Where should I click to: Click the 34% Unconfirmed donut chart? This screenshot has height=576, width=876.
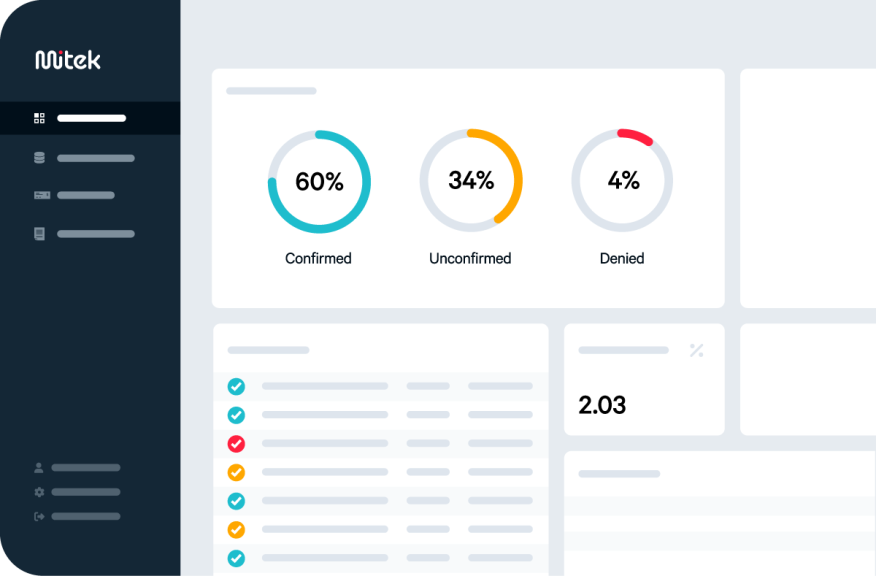pyautogui.click(x=471, y=180)
